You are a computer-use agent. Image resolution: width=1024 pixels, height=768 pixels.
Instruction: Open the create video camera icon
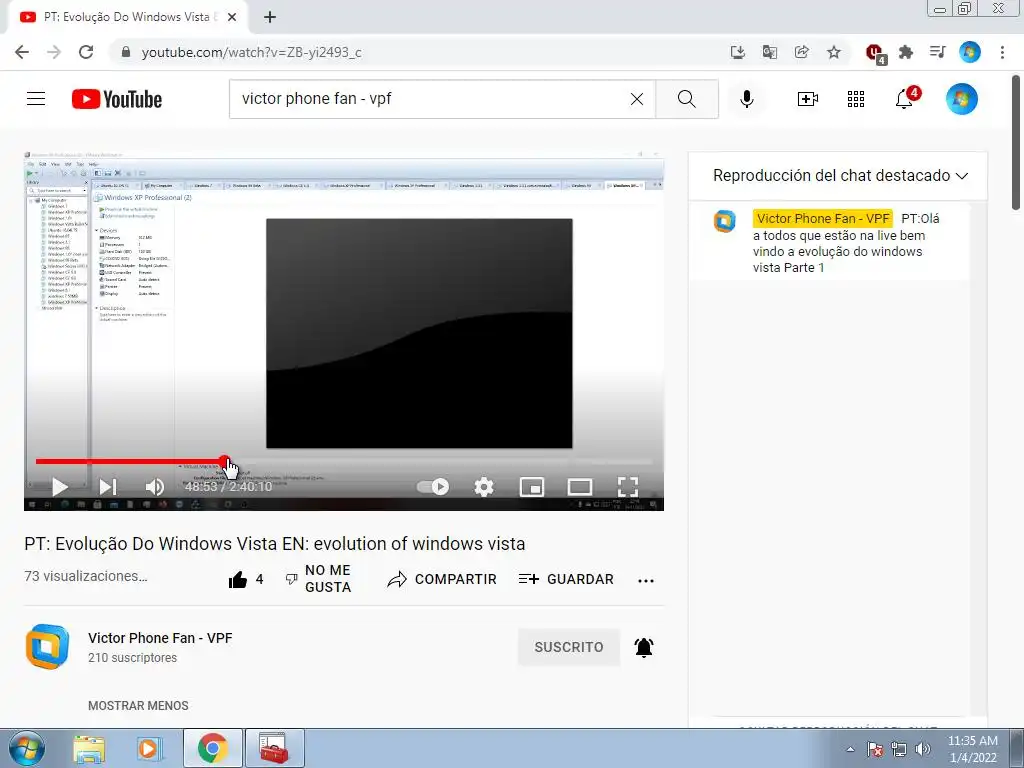click(808, 99)
